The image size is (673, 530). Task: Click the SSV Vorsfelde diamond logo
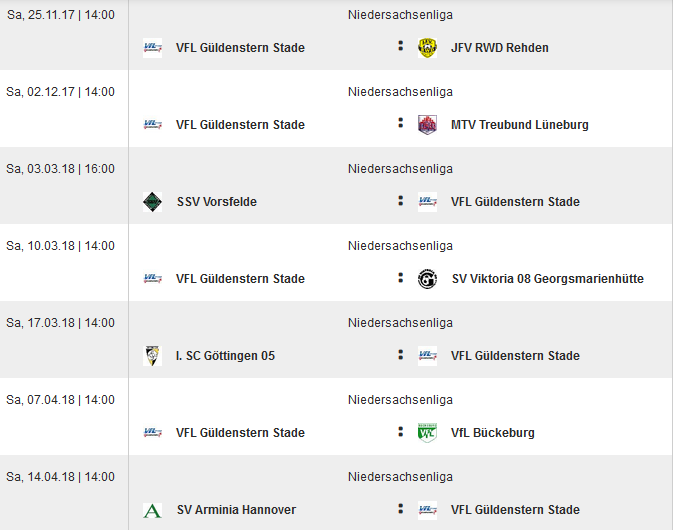[152, 202]
